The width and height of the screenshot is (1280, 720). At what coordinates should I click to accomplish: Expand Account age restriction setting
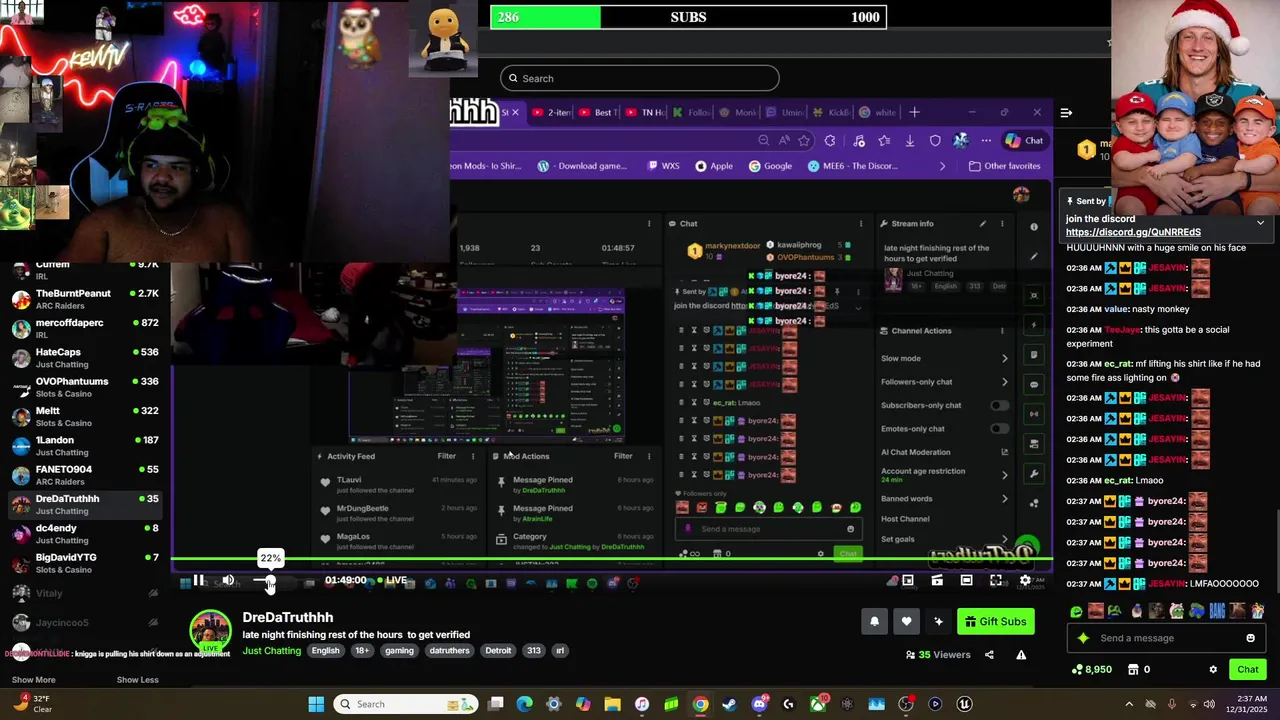945,475
